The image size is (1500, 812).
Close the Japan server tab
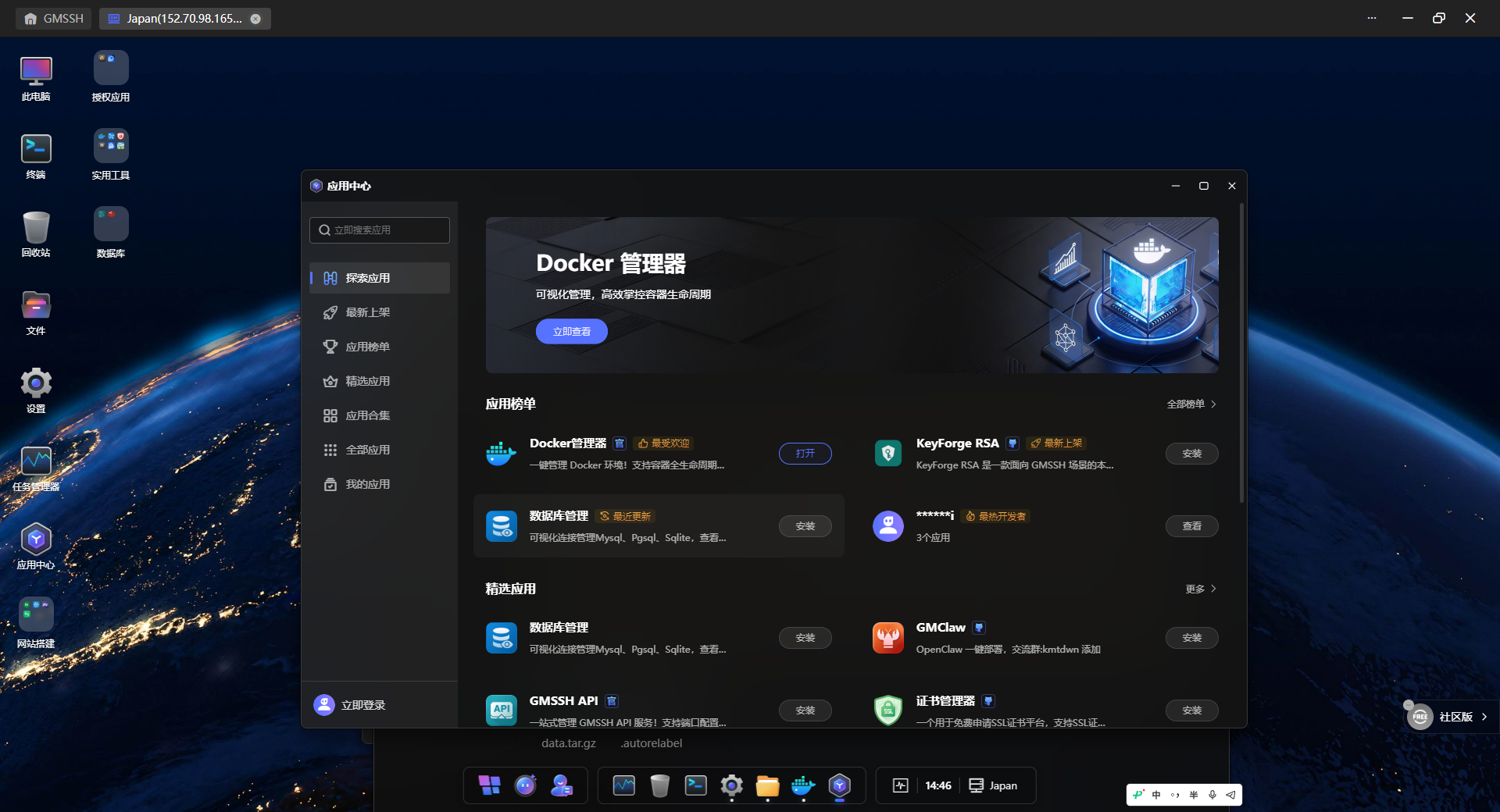(255, 19)
